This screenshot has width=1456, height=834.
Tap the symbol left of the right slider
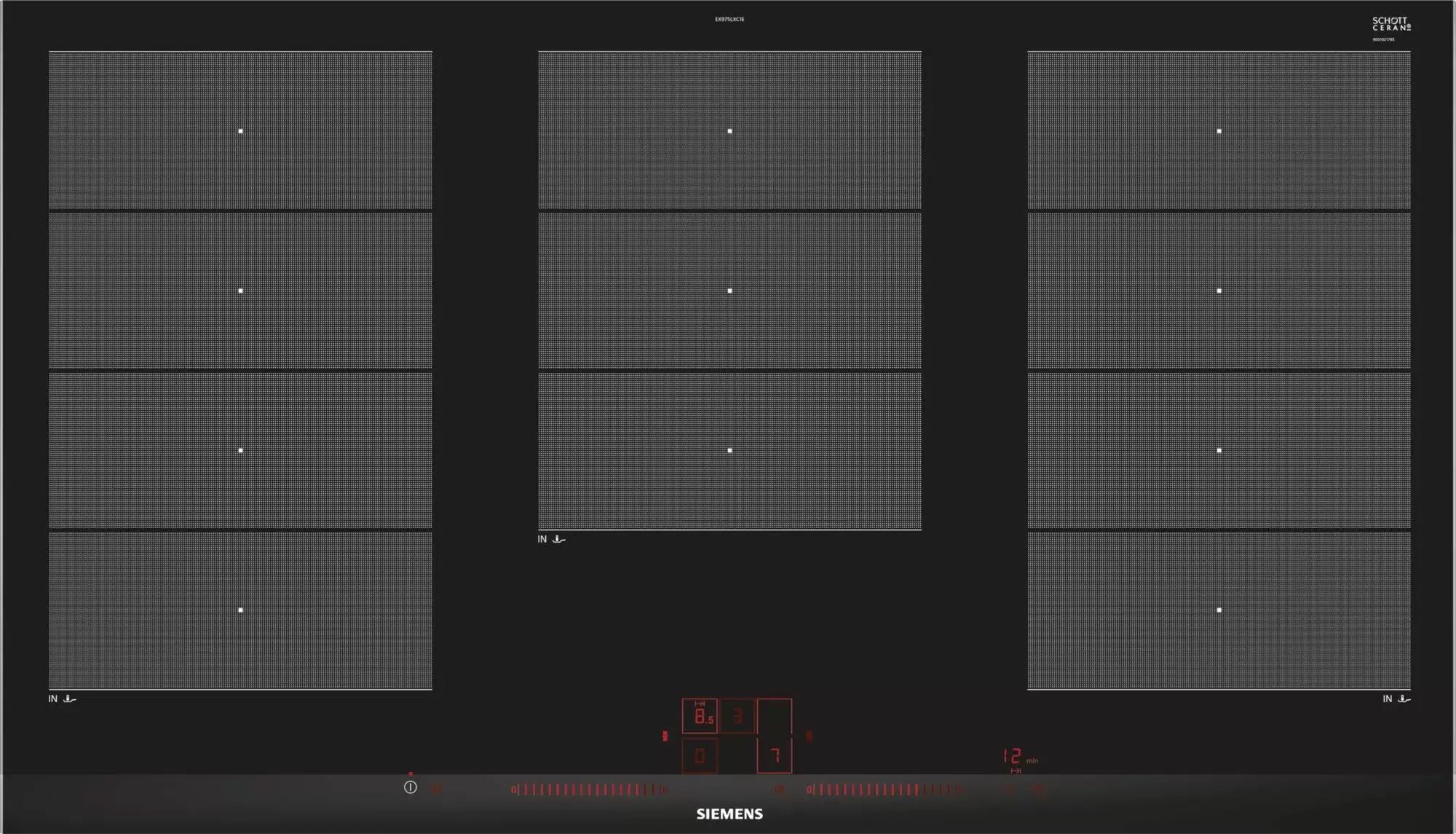[x=780, y=789]
